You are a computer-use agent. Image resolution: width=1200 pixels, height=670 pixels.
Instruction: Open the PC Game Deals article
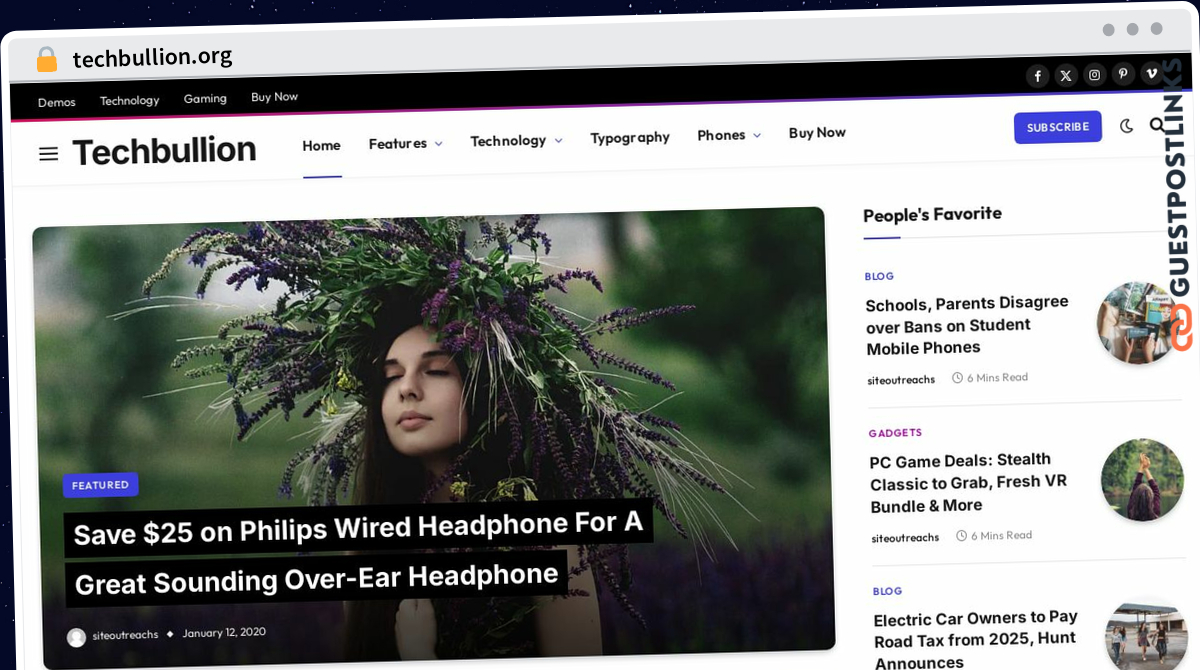point(969,482)
